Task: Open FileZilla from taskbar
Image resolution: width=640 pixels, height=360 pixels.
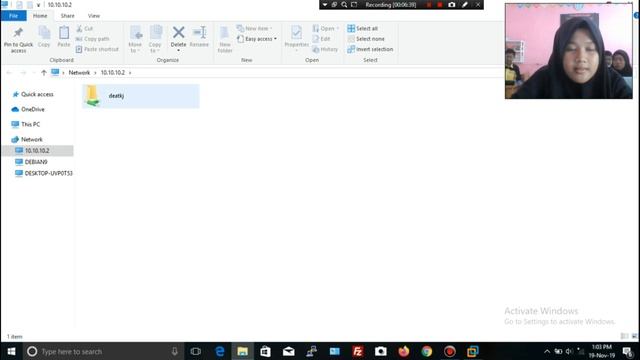Action: [x=358, y=351]
